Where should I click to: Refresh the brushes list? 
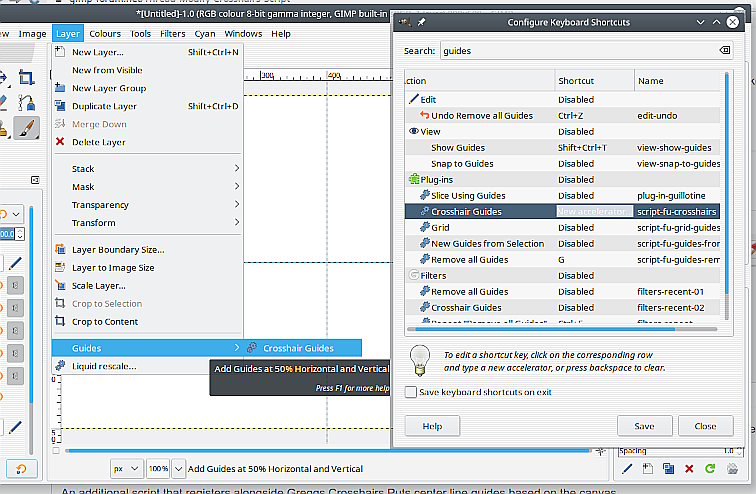click(x=710, y=468)
